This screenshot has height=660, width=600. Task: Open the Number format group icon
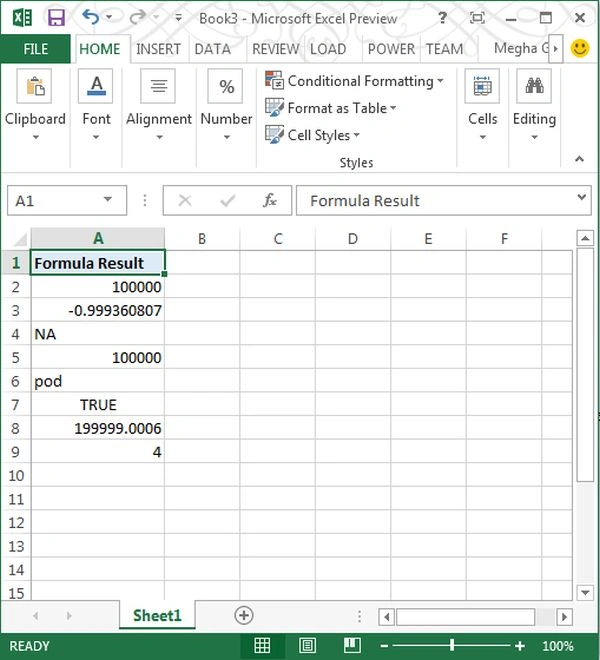click(x=226, y=86)
